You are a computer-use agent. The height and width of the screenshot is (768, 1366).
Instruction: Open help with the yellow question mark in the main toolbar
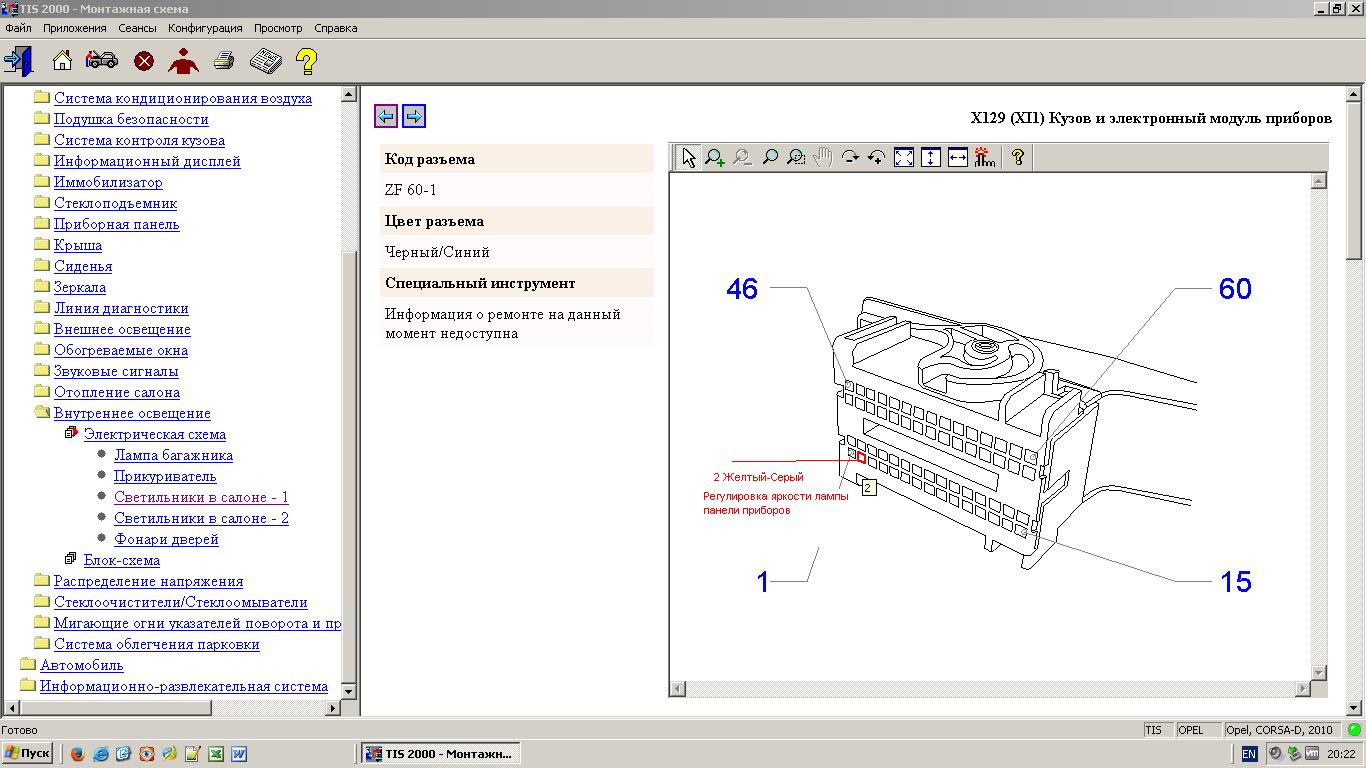[307, 61]
